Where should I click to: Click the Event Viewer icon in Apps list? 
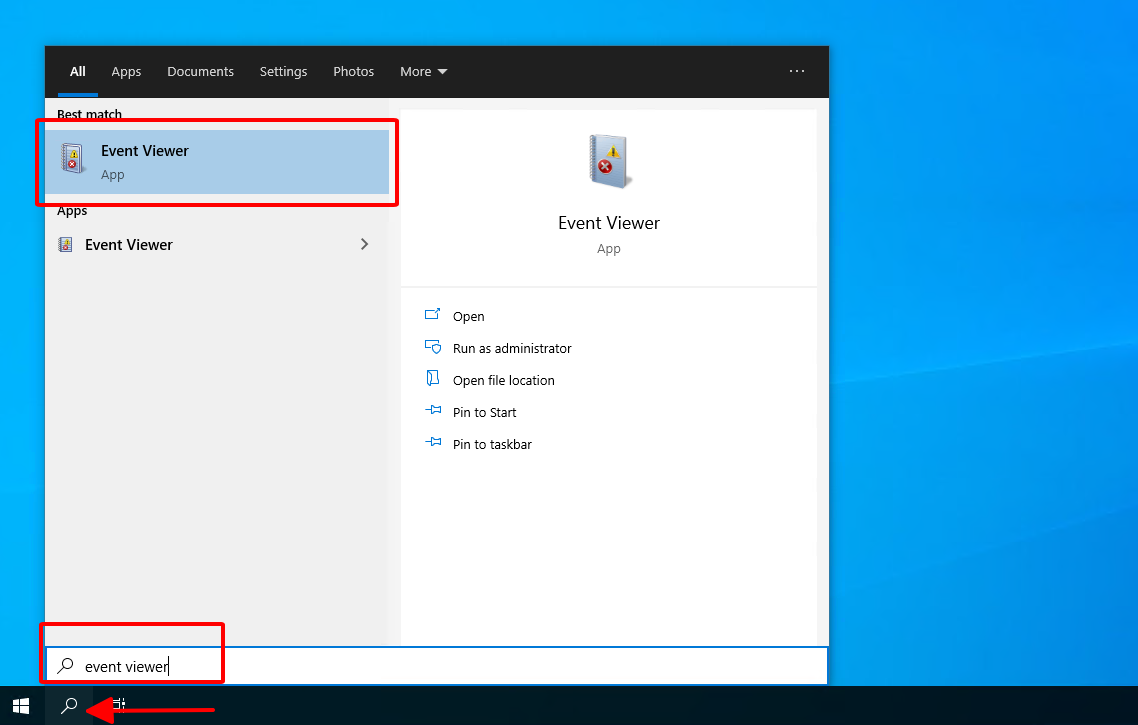[x=65, y=244]
